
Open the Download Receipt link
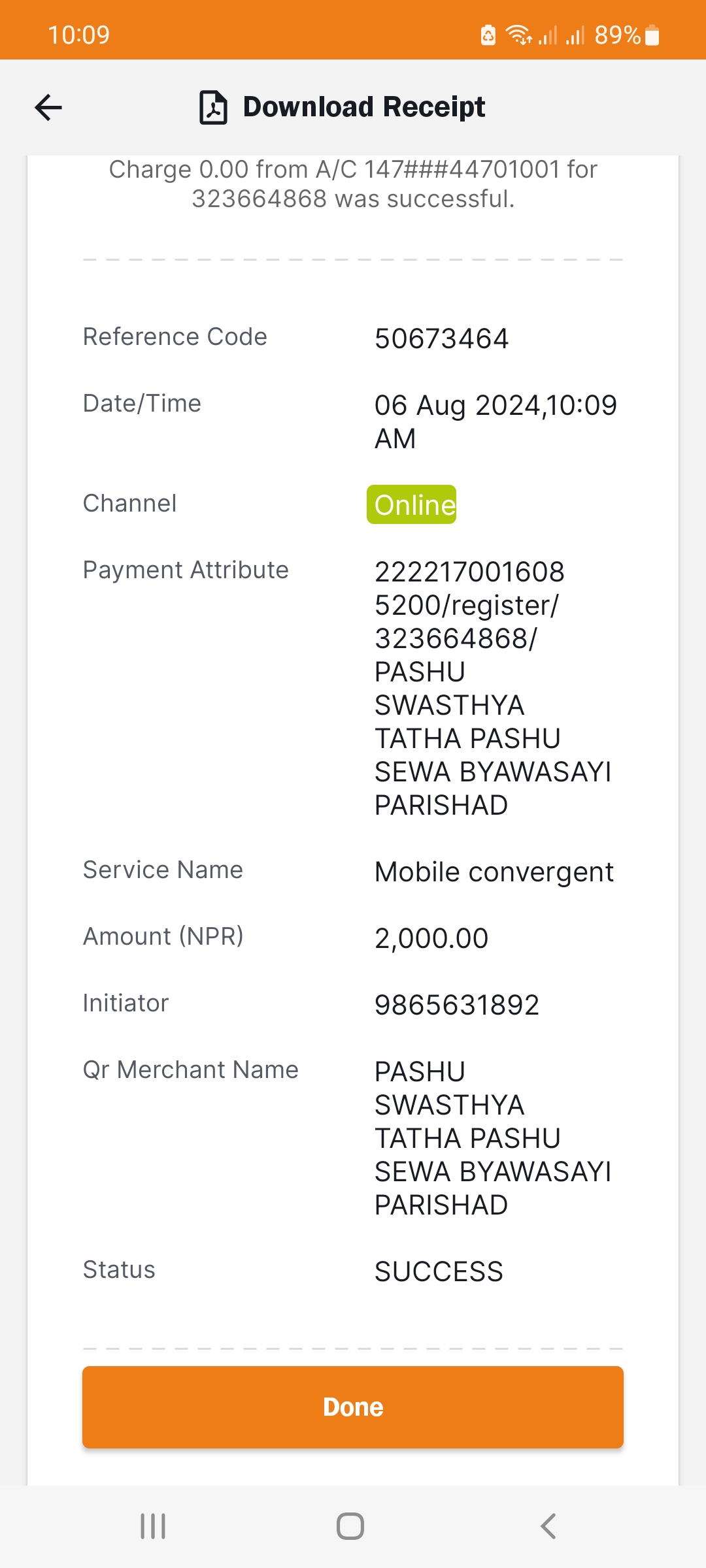(x=363, y=107)
